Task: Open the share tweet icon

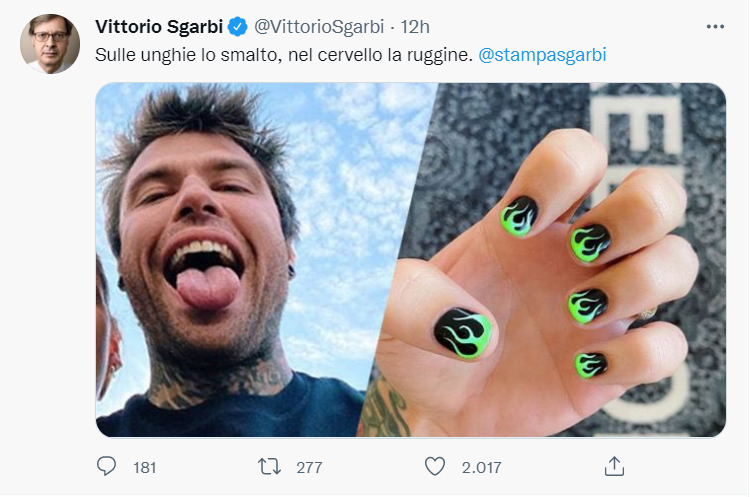Action: tap(615, 466)
